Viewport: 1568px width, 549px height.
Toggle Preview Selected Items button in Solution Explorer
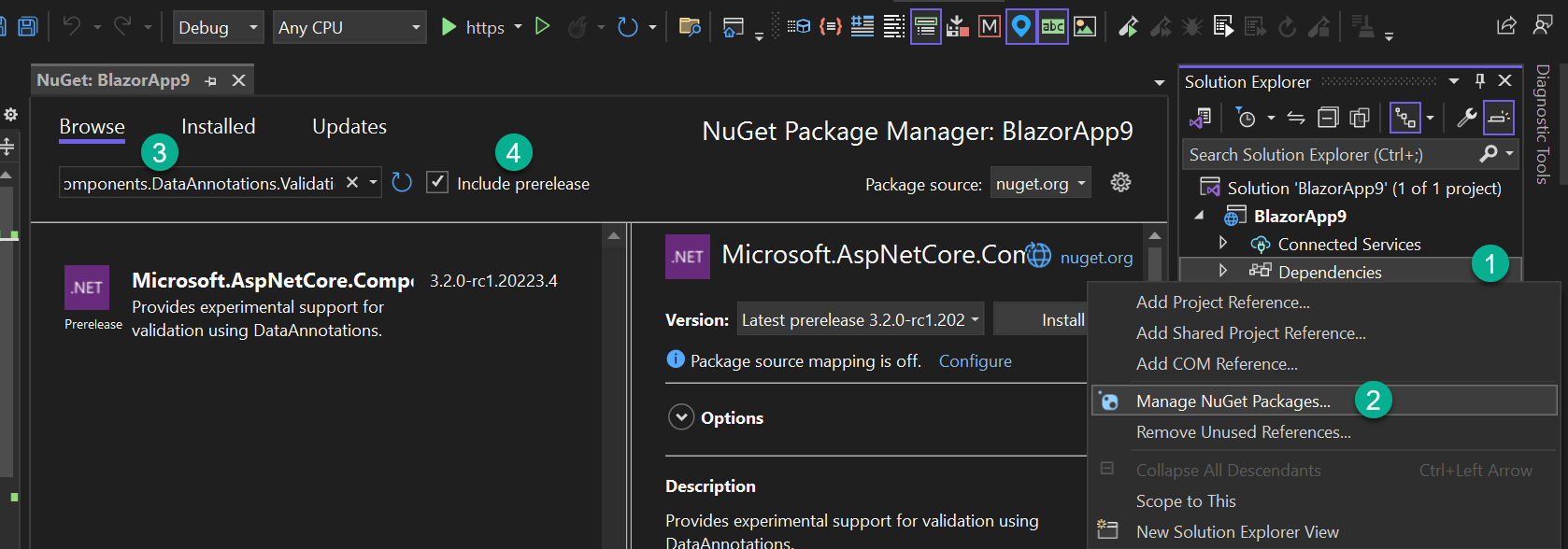(x=1499, y=118)
